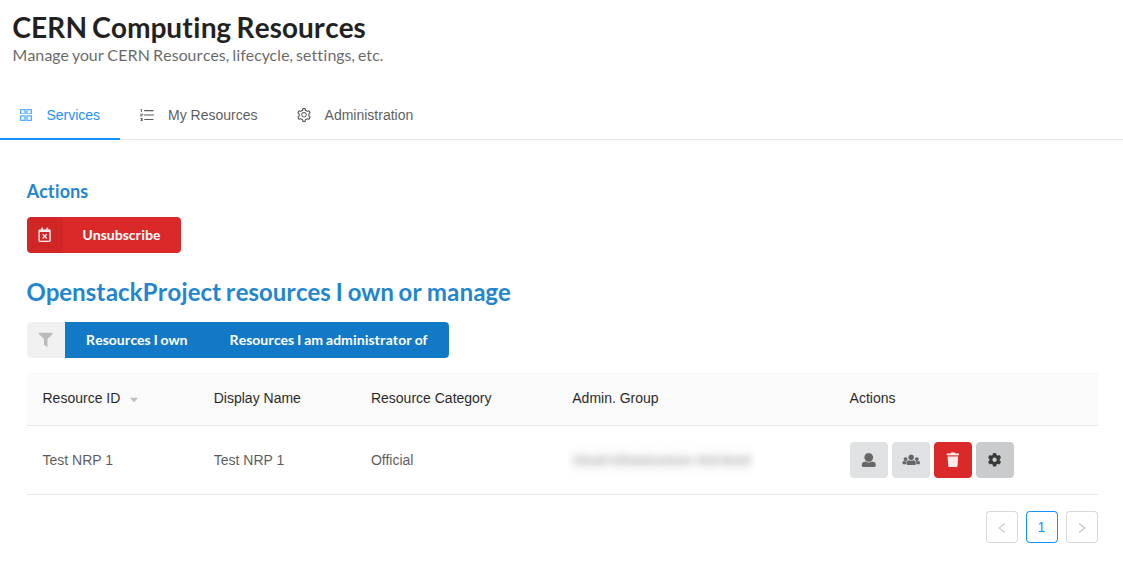Screen dimensions: 1123x575
Task: Open the Administration tab
Action: pos(355,115)
